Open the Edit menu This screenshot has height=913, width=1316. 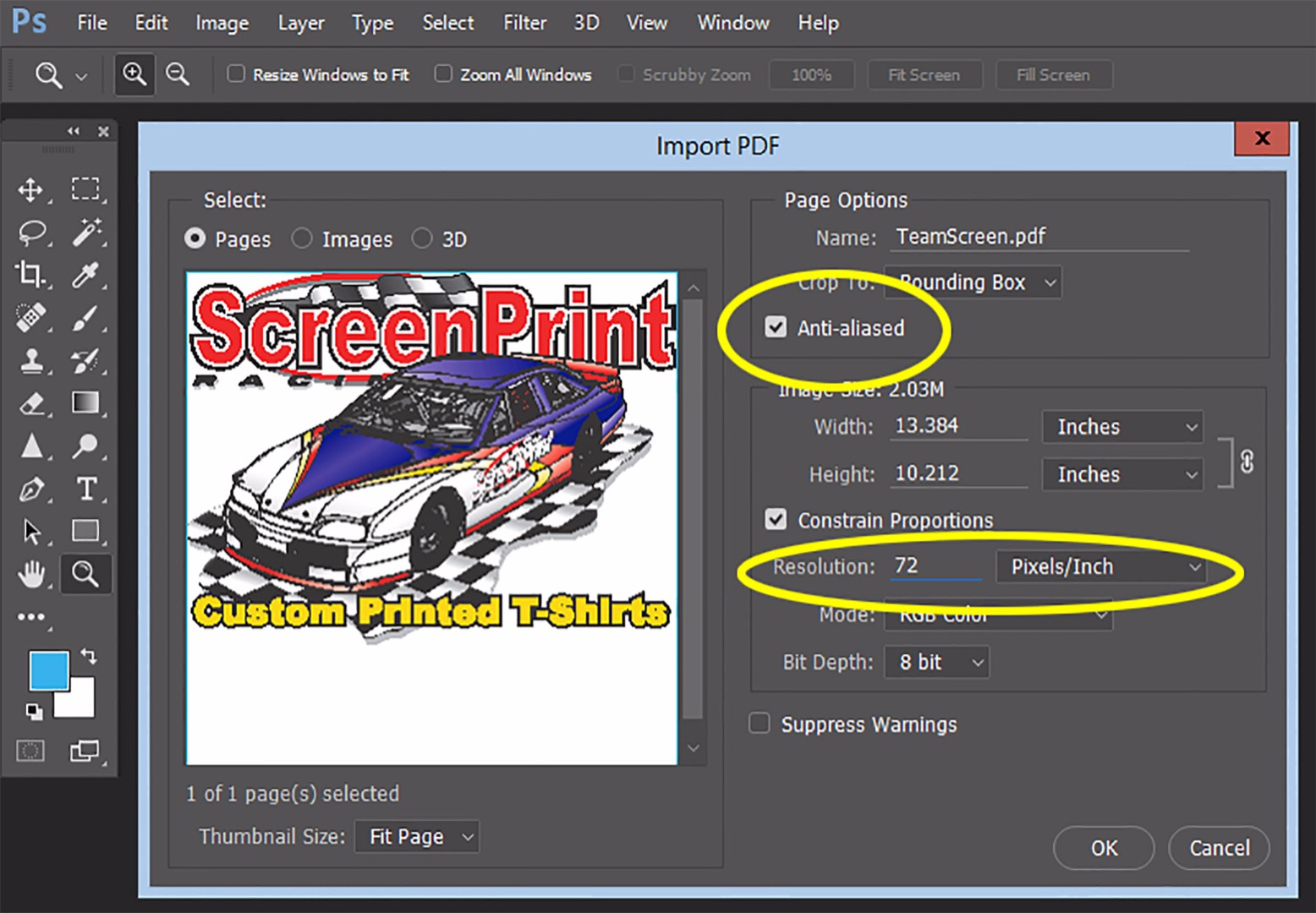pos(151,23)
